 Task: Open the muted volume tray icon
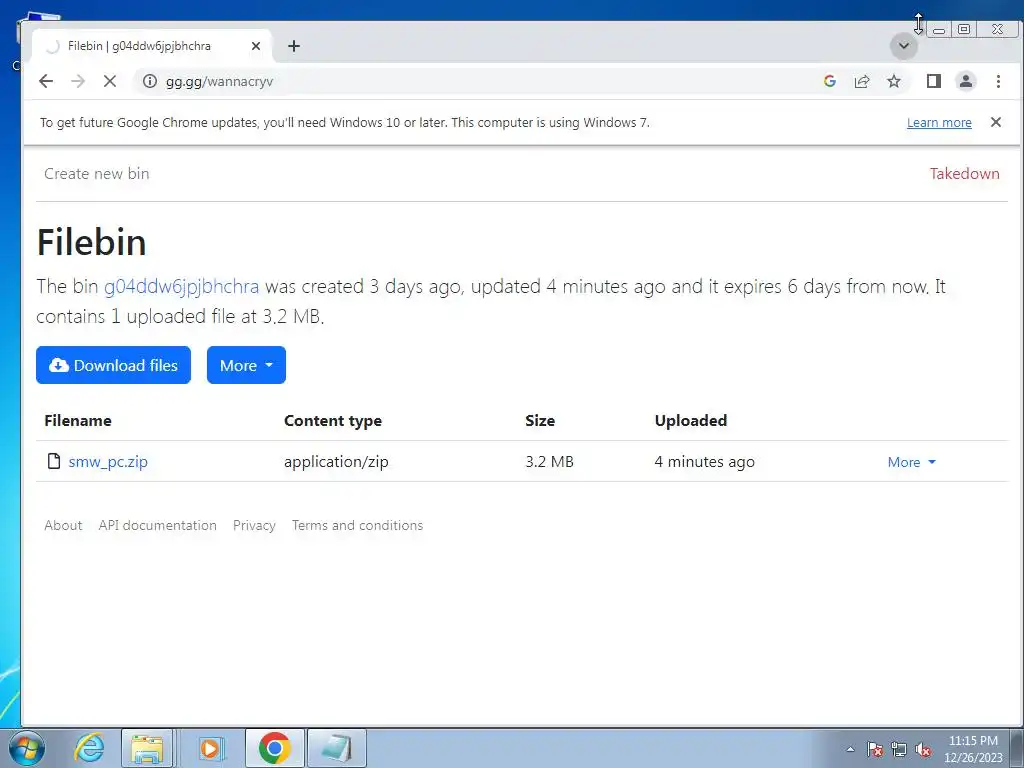pyautogui.click(x=923, y=749)
